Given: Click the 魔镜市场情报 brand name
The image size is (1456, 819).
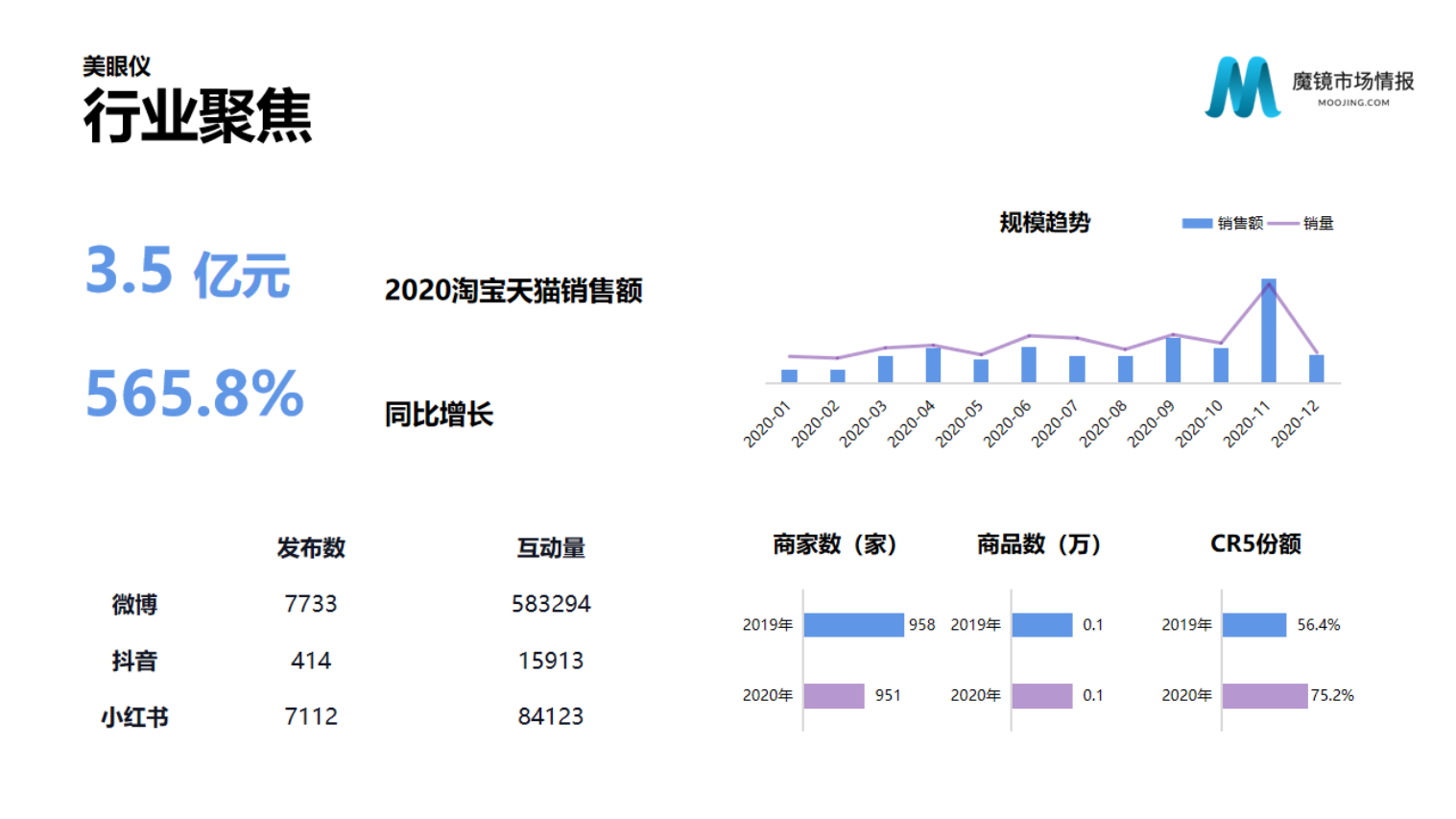Looking at the screenshot, I should point(1352,82).
